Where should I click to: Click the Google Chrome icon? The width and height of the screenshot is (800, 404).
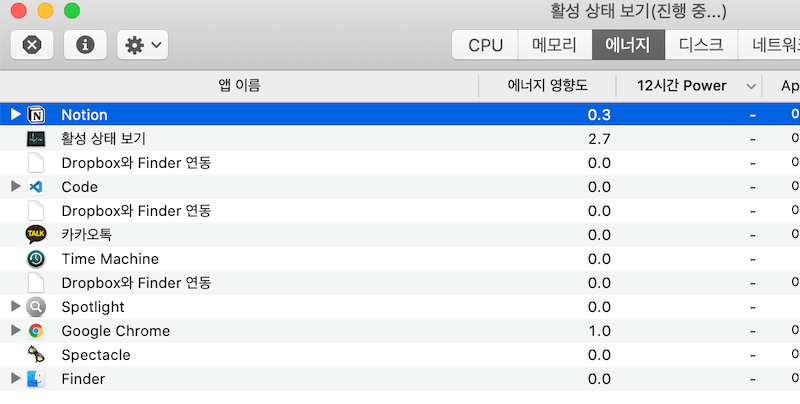[x=36, y=331]
